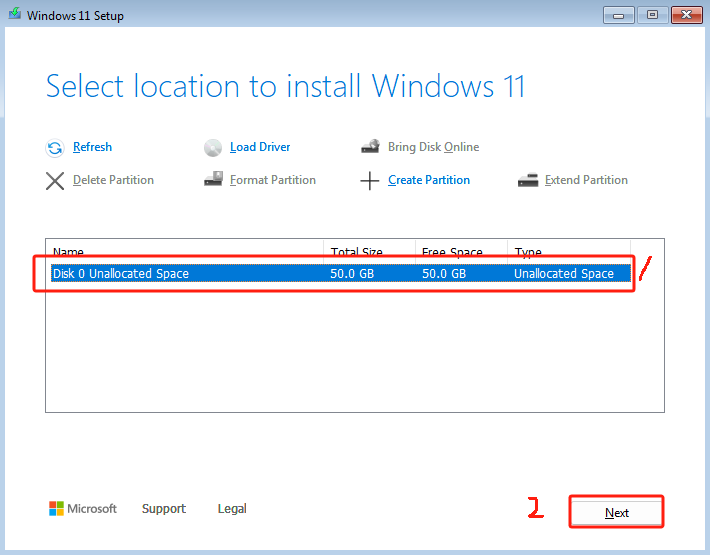The width and height of the screenshot is (710, 555).
Task: Click the Delete Partition X icon
Action: tap(55, 181)
